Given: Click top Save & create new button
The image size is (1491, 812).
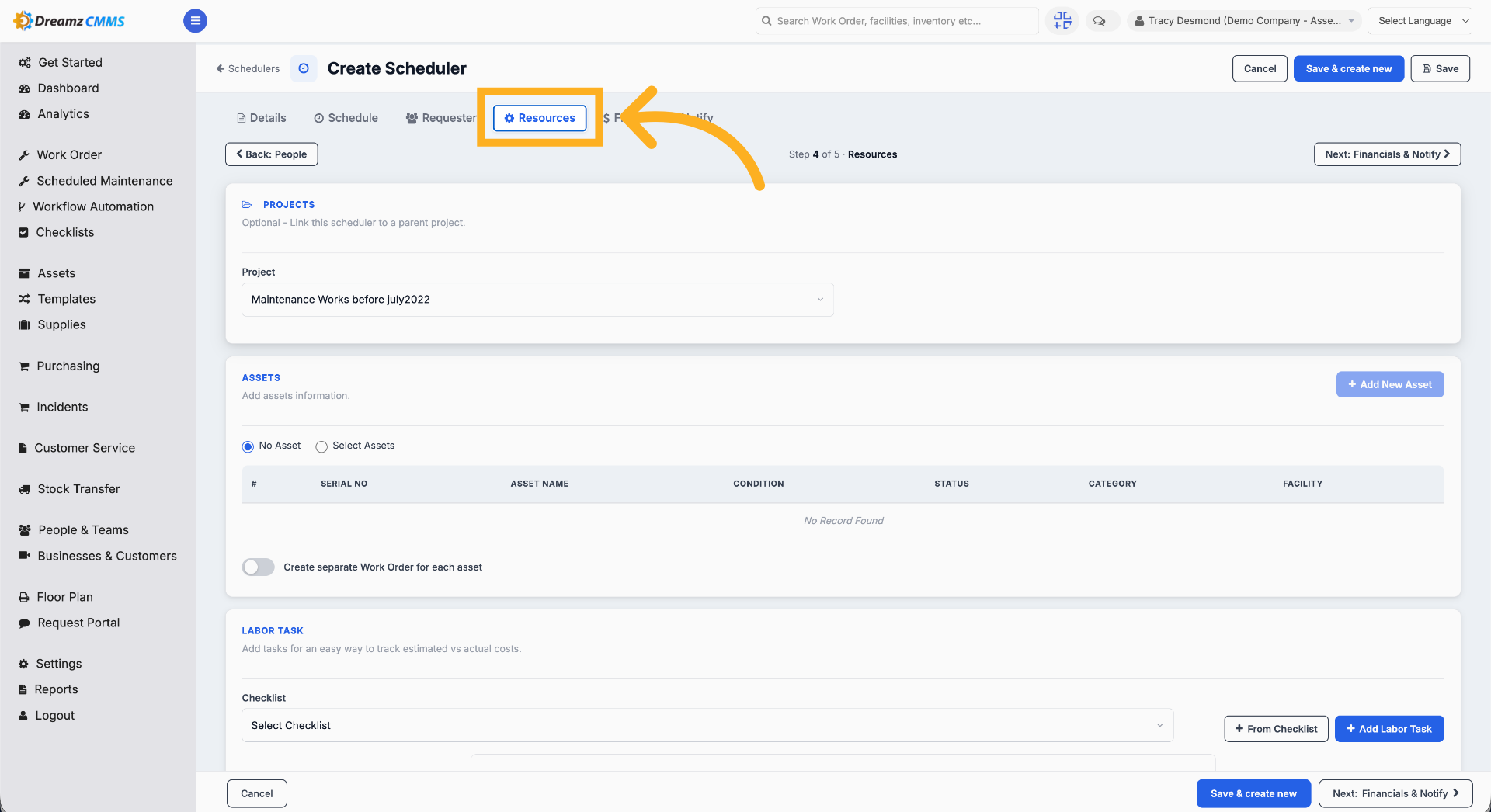Looking at the screenshot, I should pyautogui.click(x=1349, y=68).
